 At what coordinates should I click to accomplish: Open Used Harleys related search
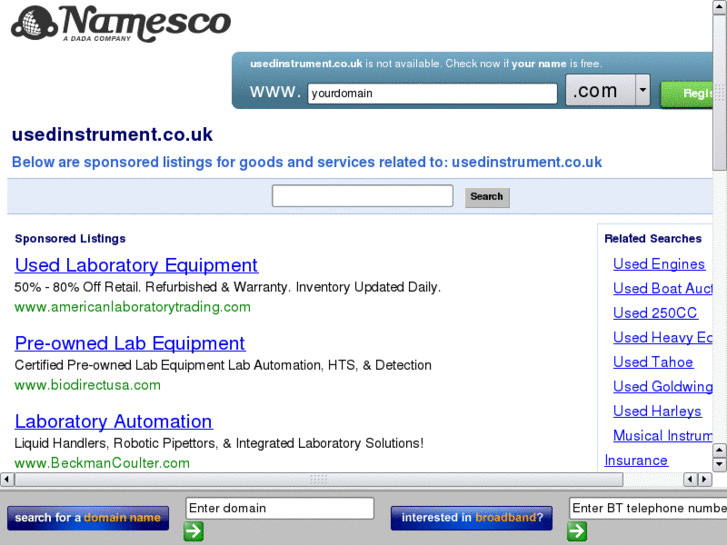point(657,411)
